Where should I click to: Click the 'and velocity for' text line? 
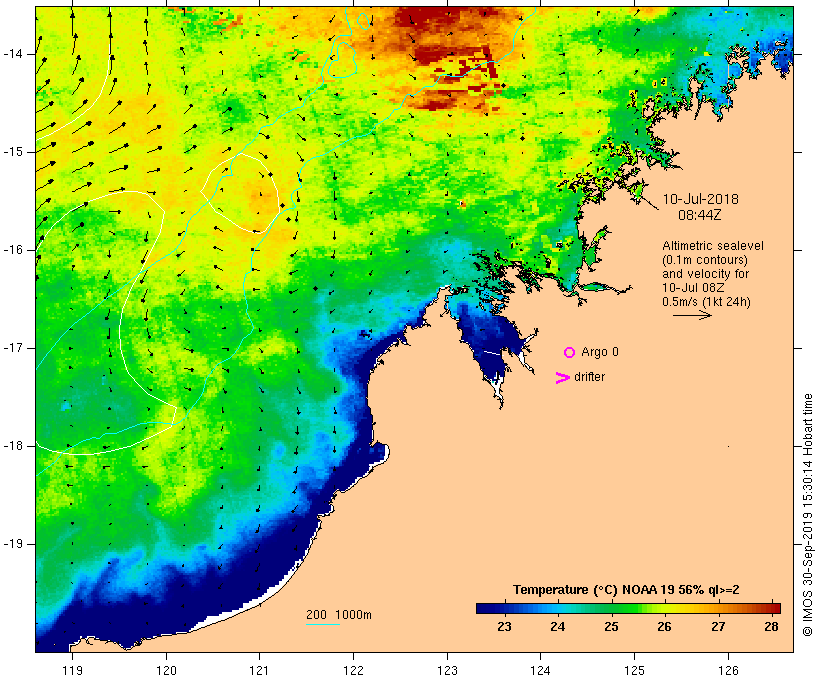tap(705, 274)
